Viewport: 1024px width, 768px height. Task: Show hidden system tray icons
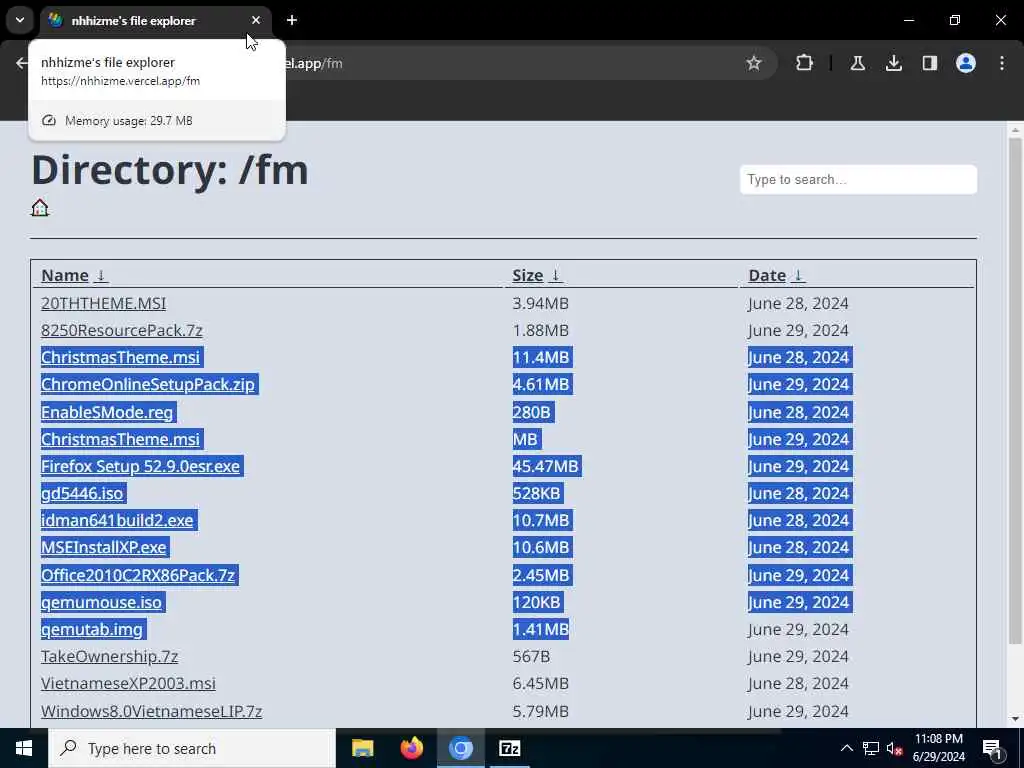846,748
